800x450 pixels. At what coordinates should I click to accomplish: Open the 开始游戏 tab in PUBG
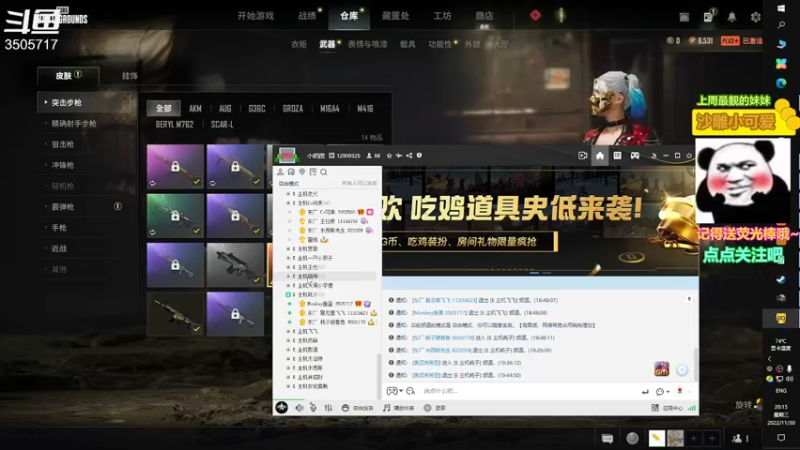coord(255,16)
